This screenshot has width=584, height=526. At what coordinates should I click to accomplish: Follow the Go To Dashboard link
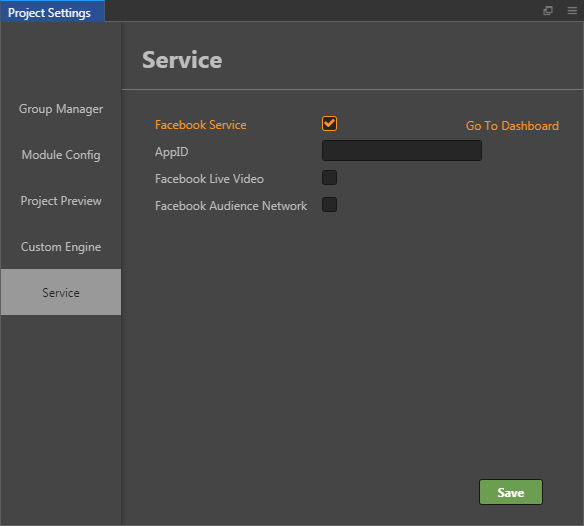[x=512, y=126]
